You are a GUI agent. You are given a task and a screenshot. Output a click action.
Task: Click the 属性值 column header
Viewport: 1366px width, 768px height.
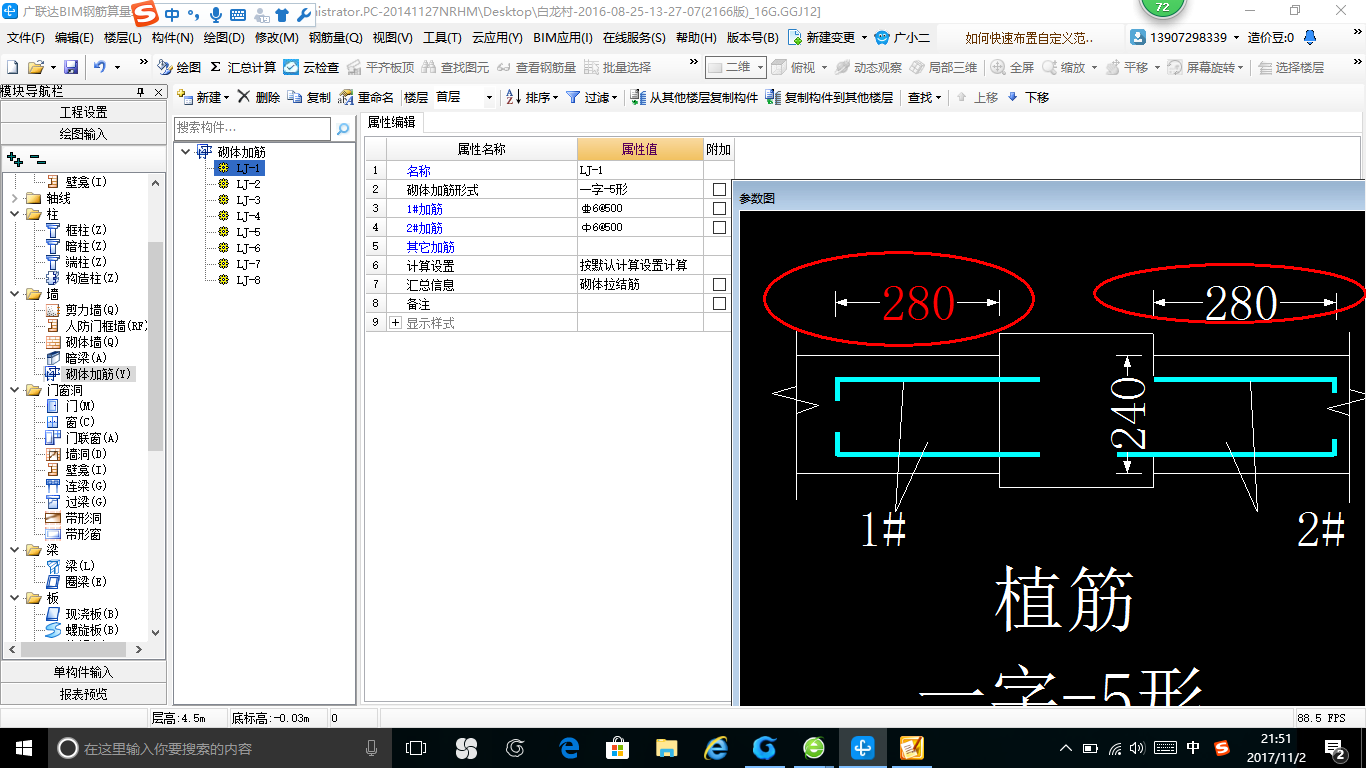click(x=640, y=149)
